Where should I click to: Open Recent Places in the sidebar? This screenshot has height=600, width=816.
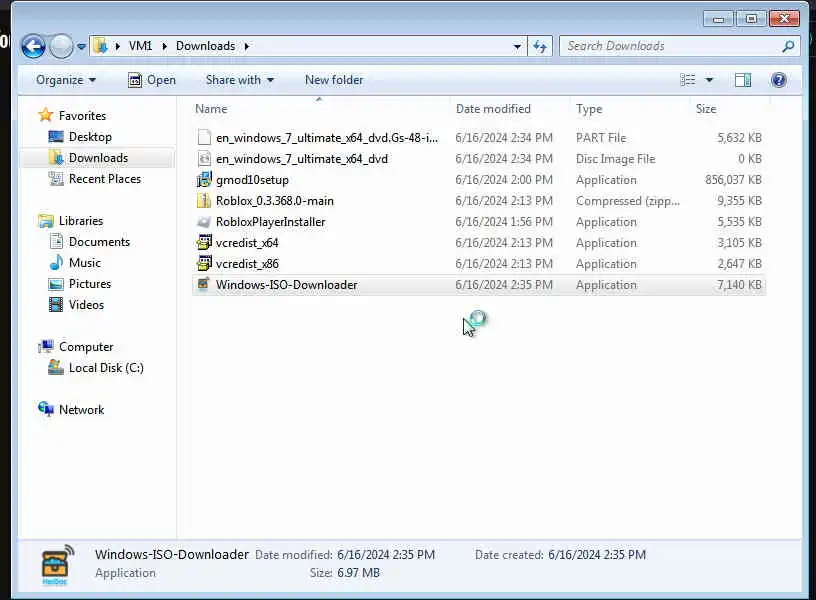click(x=105, y=179)
